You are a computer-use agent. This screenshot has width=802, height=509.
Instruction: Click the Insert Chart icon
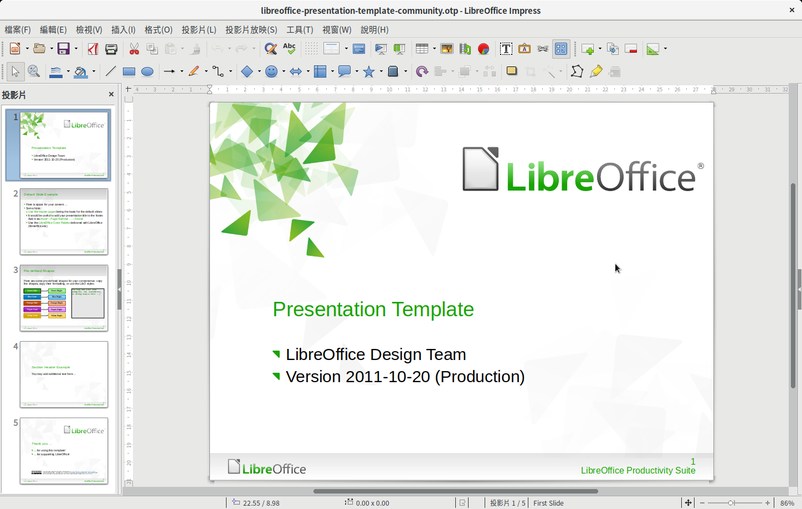point(483,48)
